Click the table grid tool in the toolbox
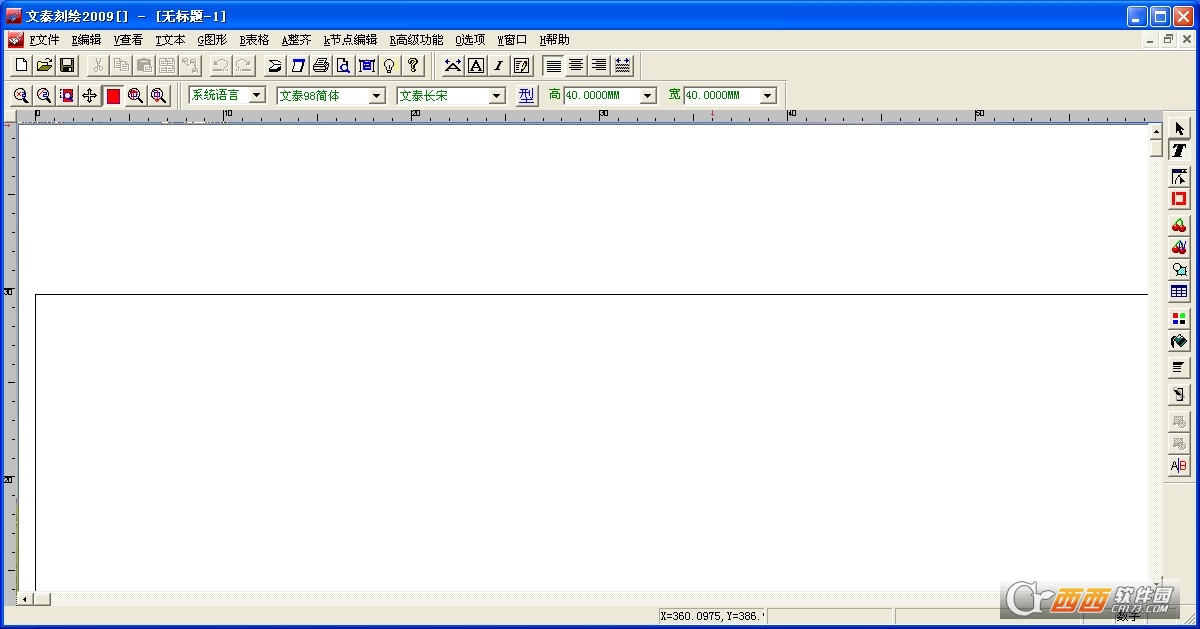1200x629 pixels. click(x=1179, y=292)
